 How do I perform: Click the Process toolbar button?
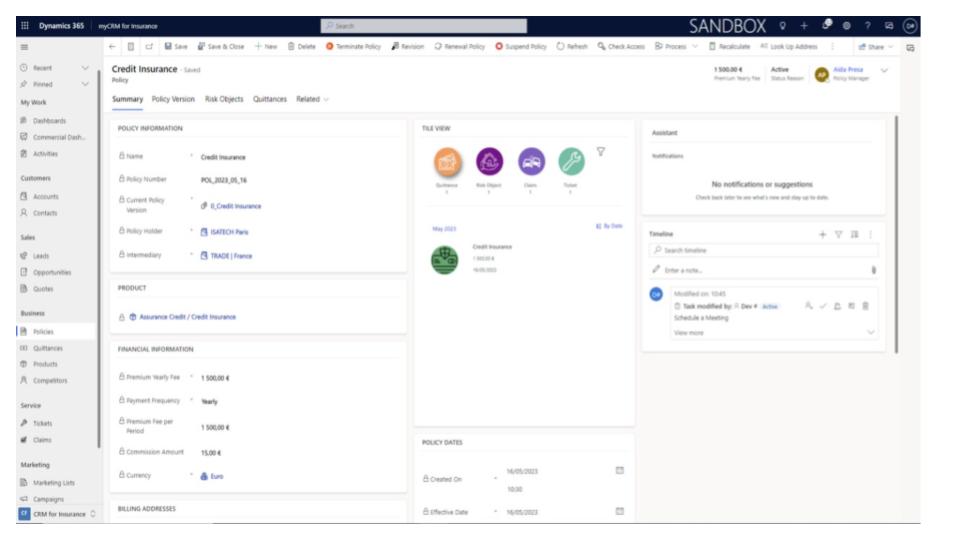tap(670, 47)
